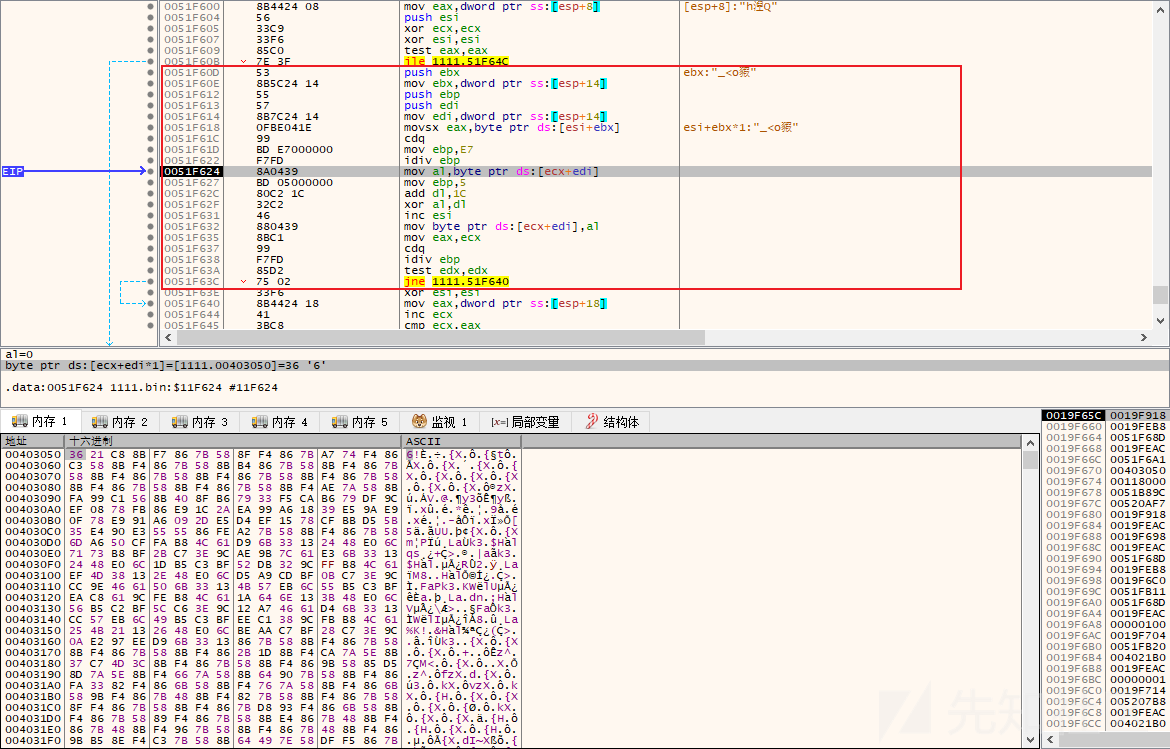The image size is (1170, 749).
Task: Switch to the 内存 3 dump tab
Action: point(199,421)
